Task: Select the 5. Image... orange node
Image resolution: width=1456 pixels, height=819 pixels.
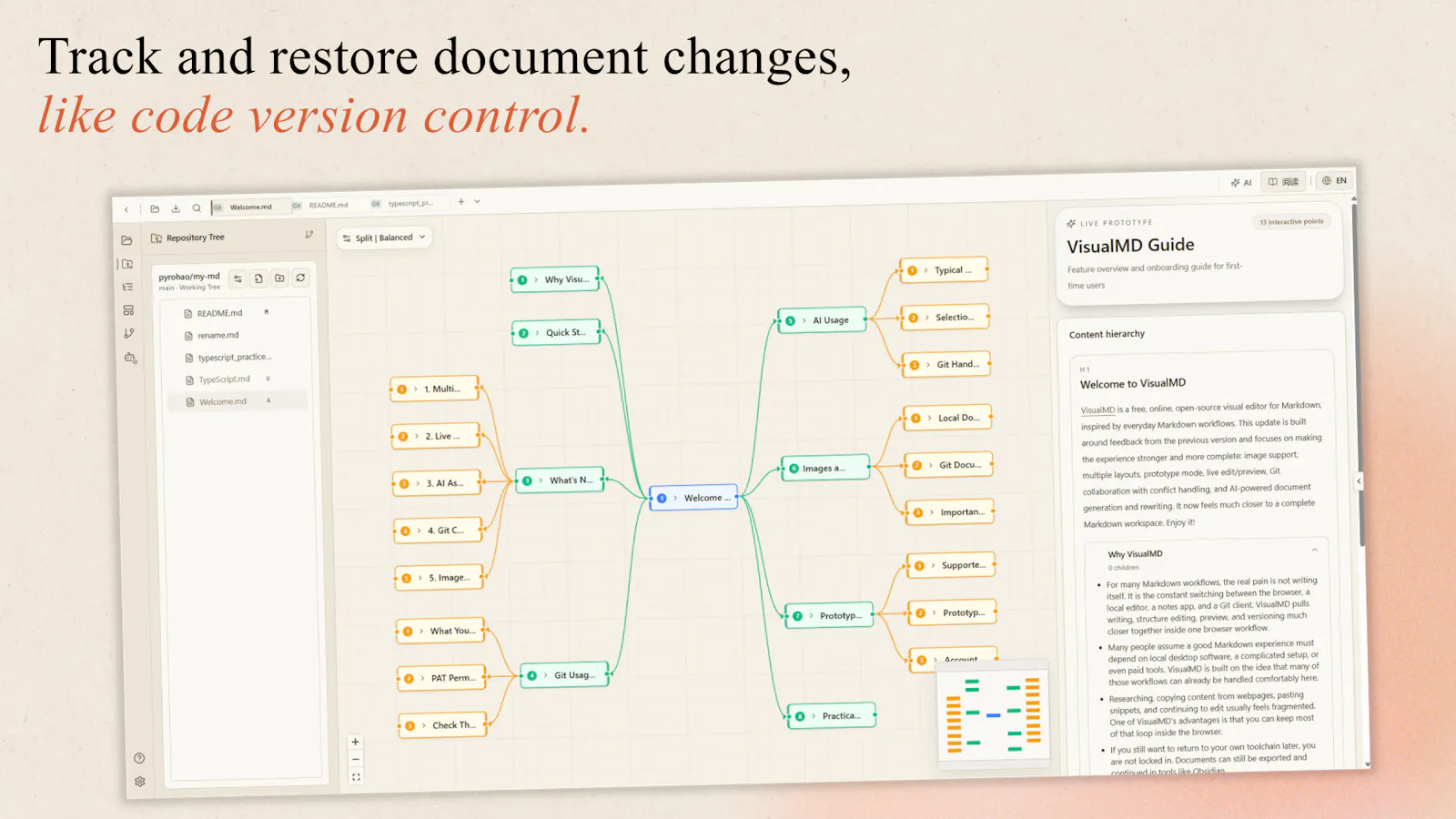Action: click(440, 578)
